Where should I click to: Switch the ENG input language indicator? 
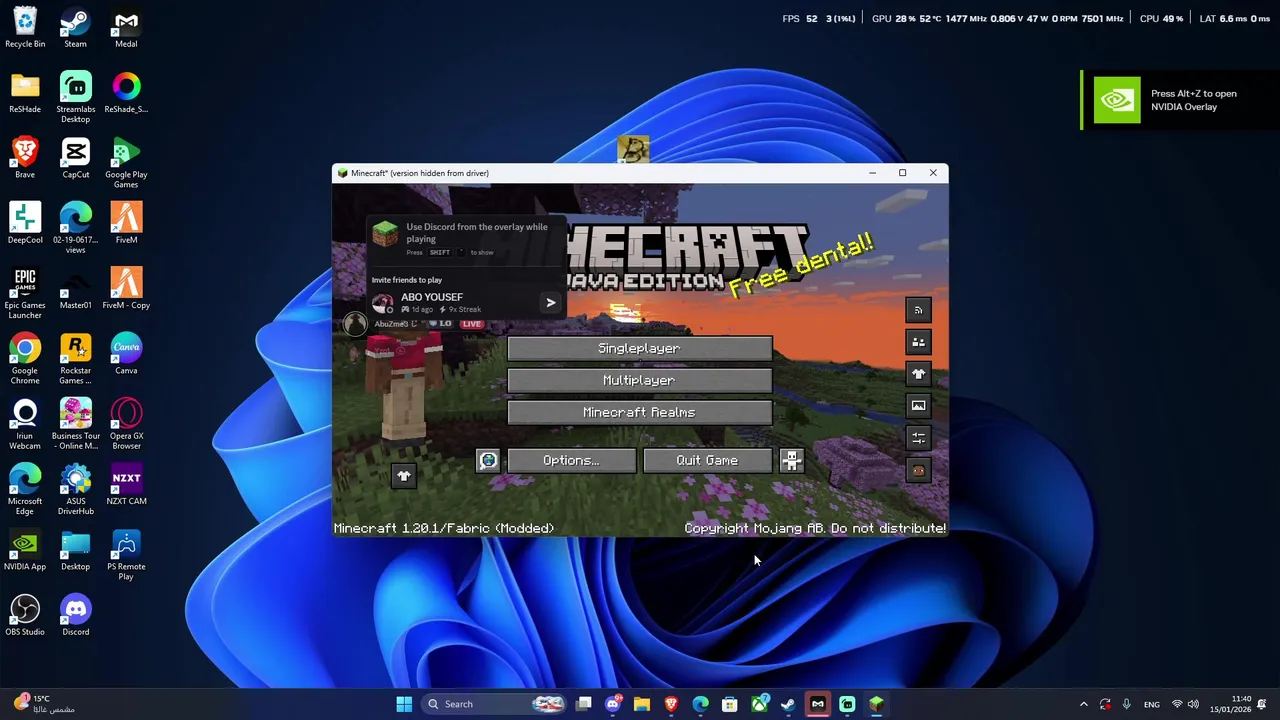1152,704
